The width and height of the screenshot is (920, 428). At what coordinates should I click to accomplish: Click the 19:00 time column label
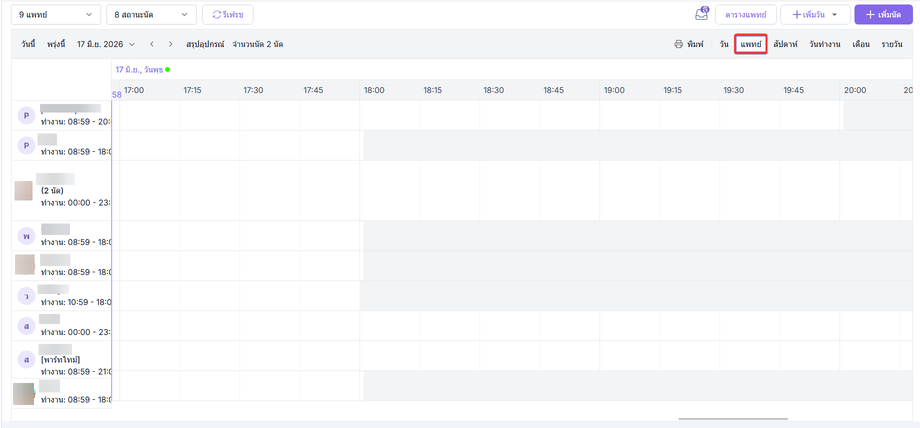click(614, 90)
